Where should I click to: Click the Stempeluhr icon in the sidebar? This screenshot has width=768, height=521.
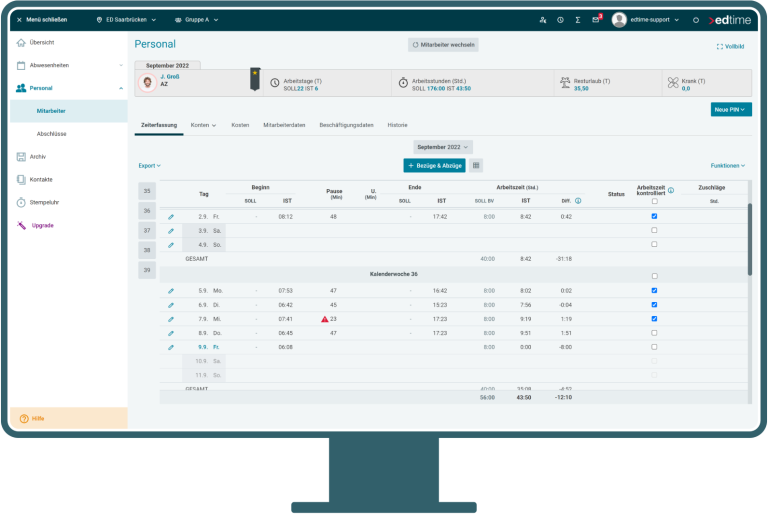21,202
